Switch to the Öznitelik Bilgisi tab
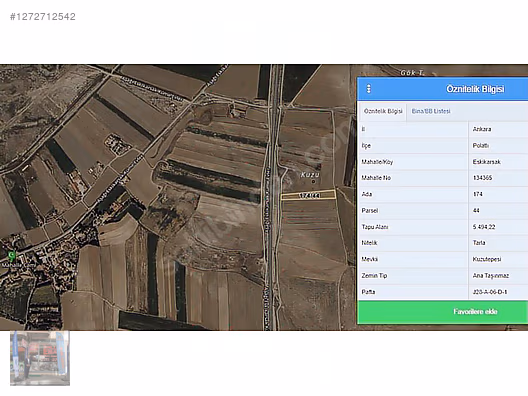 [383, 111]
